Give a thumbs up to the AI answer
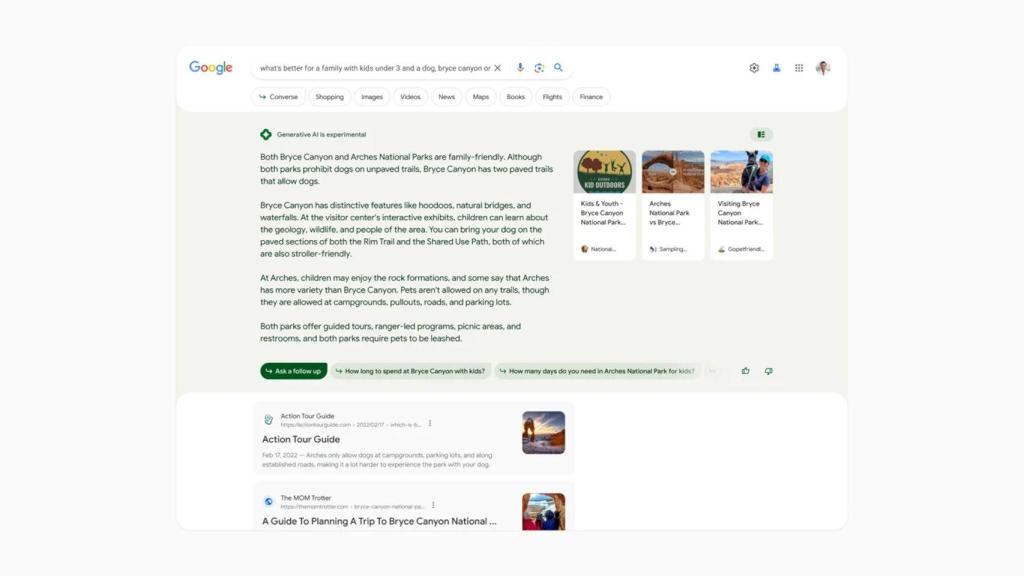This screenshot has width=1024, height=576. [x=745, y=370]
